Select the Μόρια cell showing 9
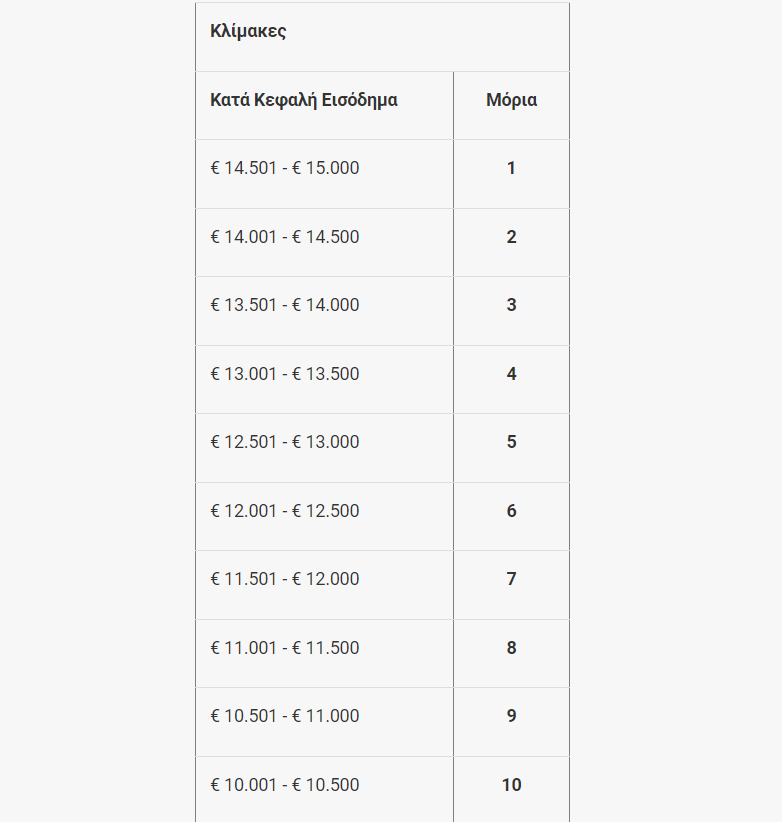This screenshot has width=782, height=822. click(x=511, y=716)
